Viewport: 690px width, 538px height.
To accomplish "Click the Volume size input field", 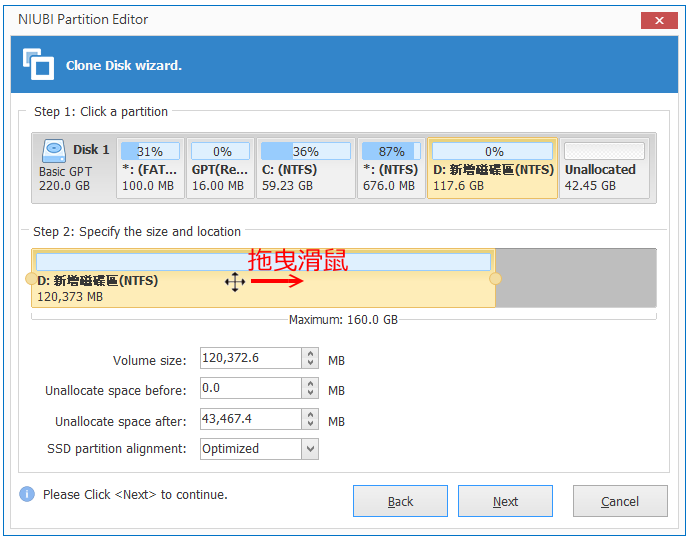I will point(251,358).
